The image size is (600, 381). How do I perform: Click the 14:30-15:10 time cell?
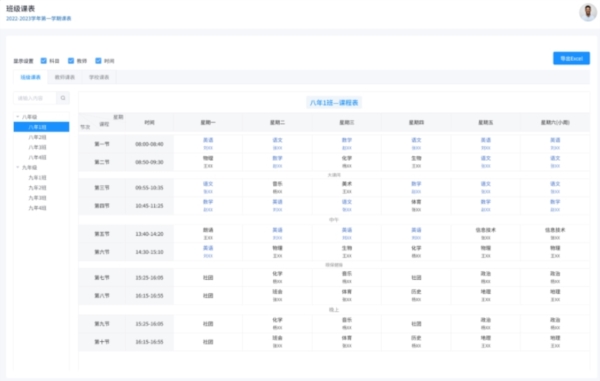[x=149, y=252]
